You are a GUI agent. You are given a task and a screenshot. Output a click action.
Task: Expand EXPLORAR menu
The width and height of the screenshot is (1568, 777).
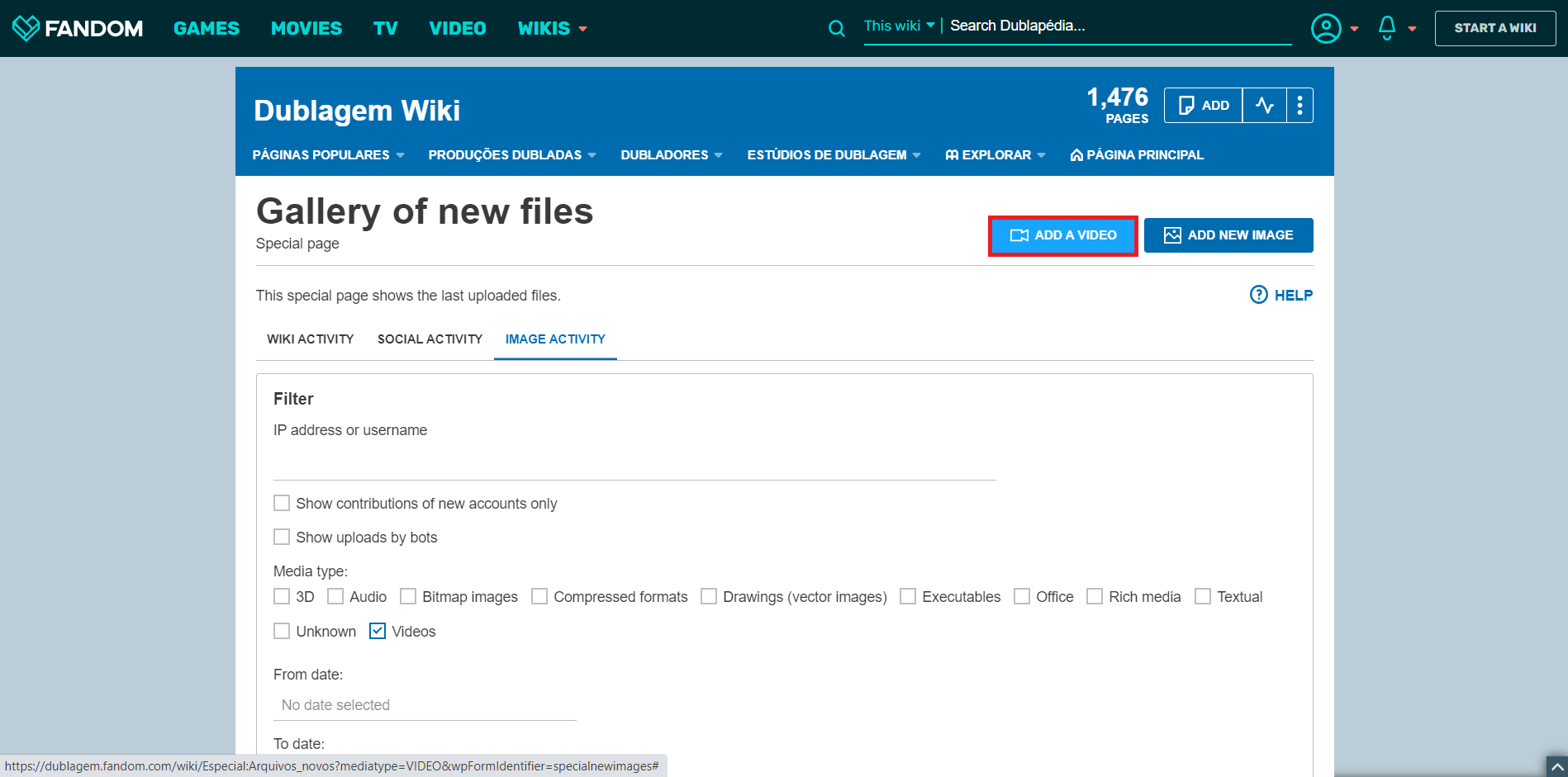(x=995, y=154)
